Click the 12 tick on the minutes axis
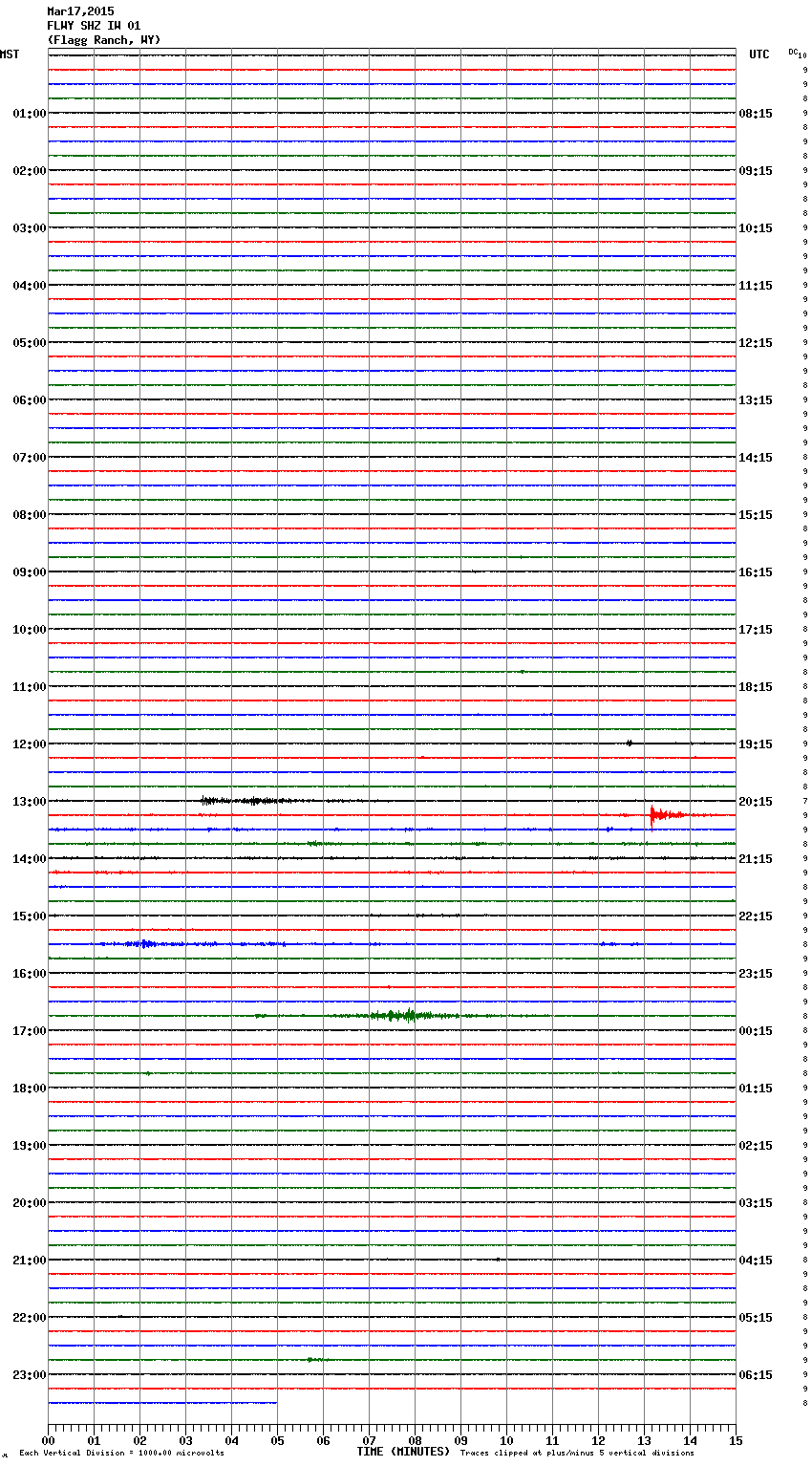This screenshot has width=812, height=1466. (x=598, y=1441)
